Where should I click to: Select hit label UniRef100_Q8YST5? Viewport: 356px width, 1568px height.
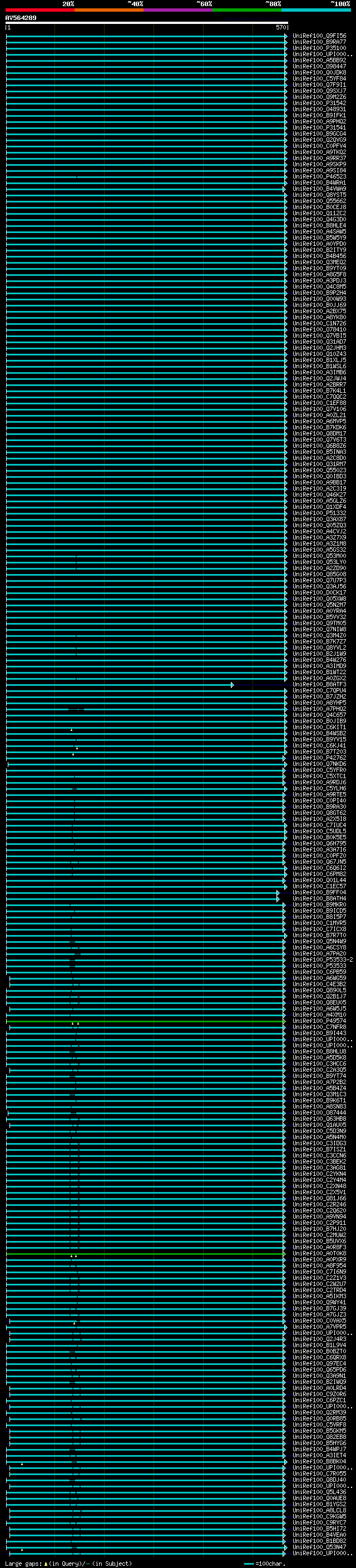tap(319, 195)
